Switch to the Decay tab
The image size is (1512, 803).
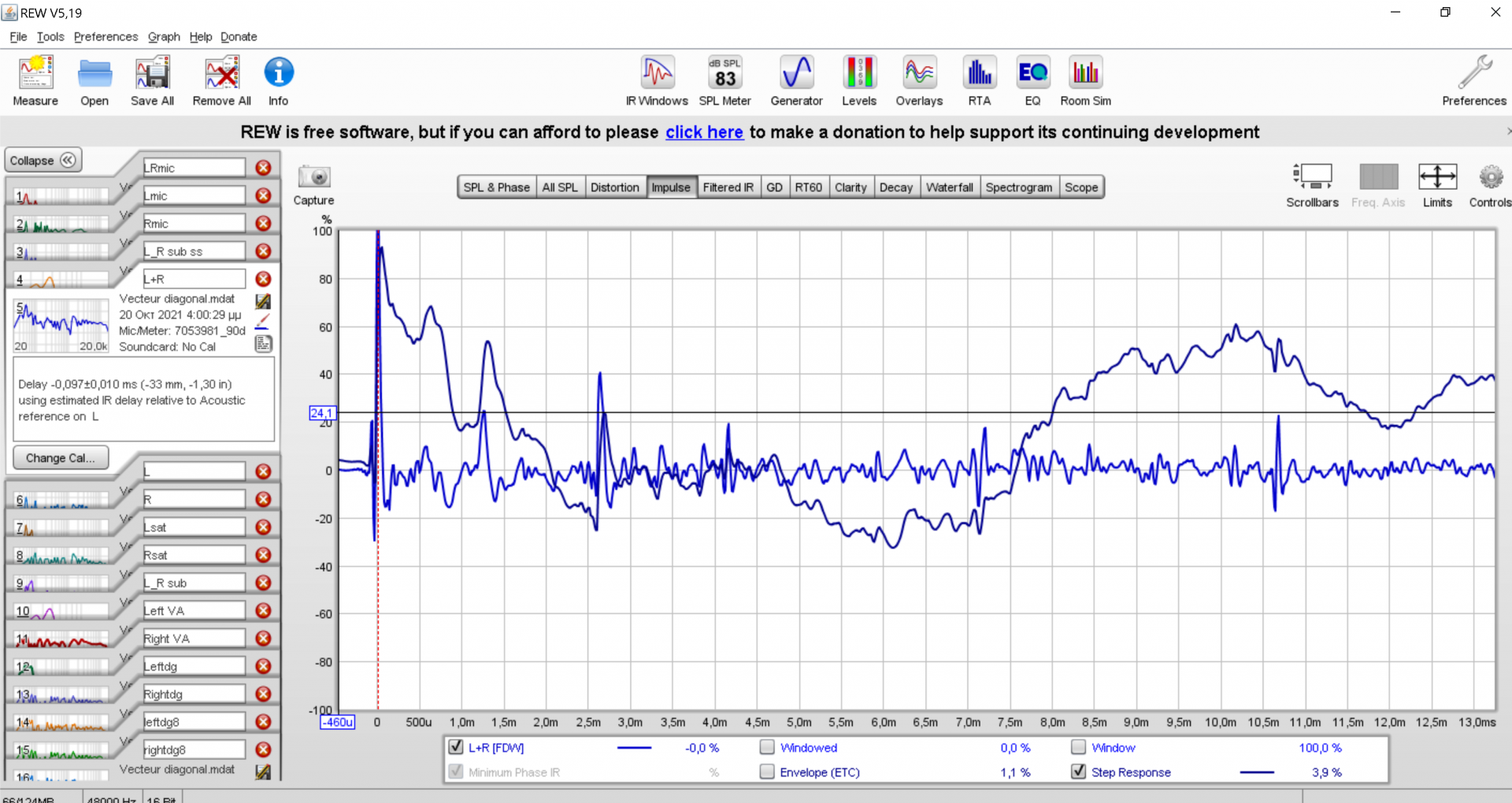point(896,187)
